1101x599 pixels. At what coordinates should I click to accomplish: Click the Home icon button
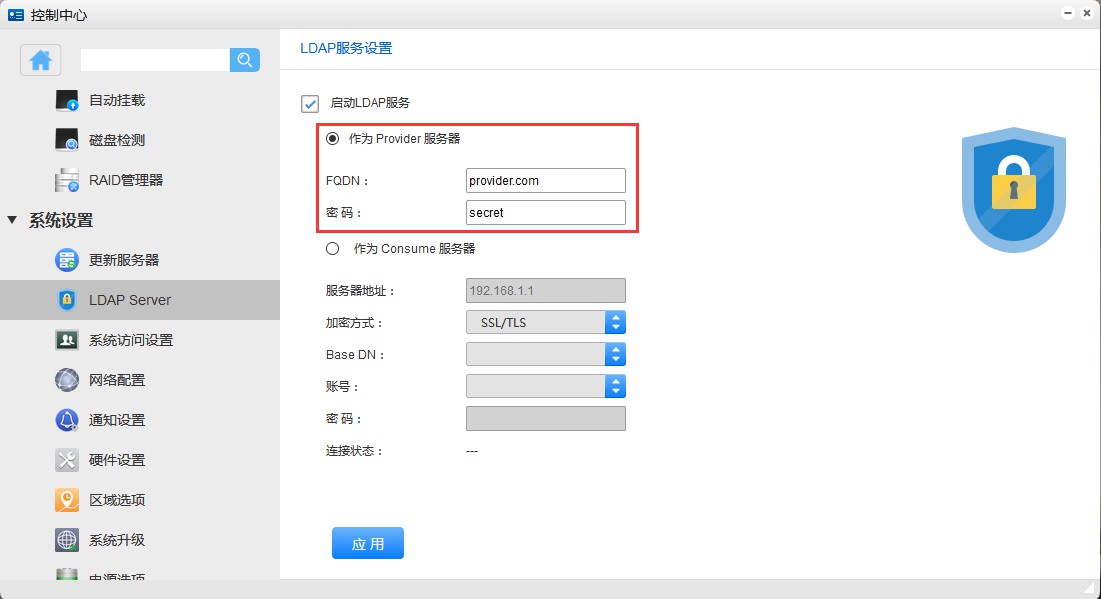pyautogui.click(x=41, y=60)
